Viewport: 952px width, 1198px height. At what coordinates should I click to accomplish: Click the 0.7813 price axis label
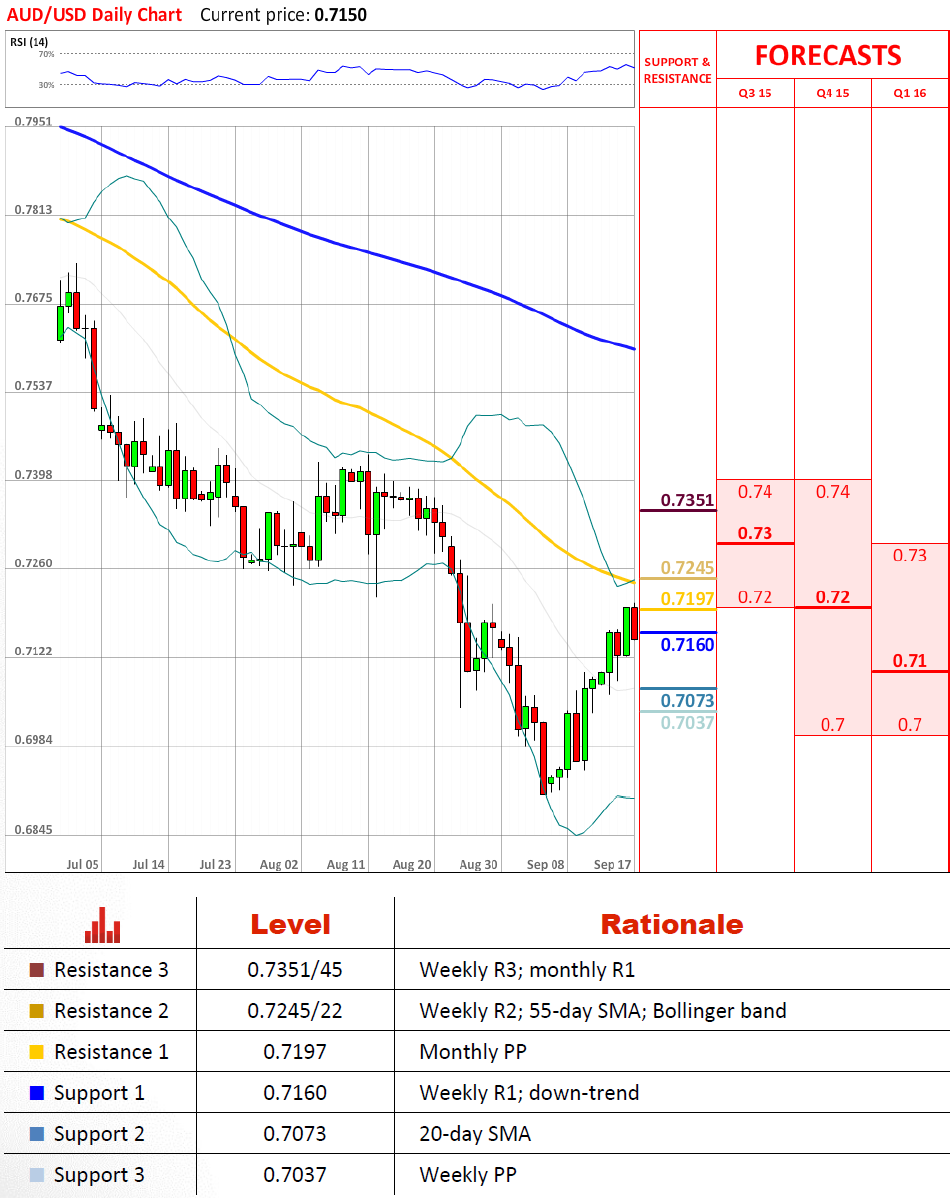(x=34, y=209)
